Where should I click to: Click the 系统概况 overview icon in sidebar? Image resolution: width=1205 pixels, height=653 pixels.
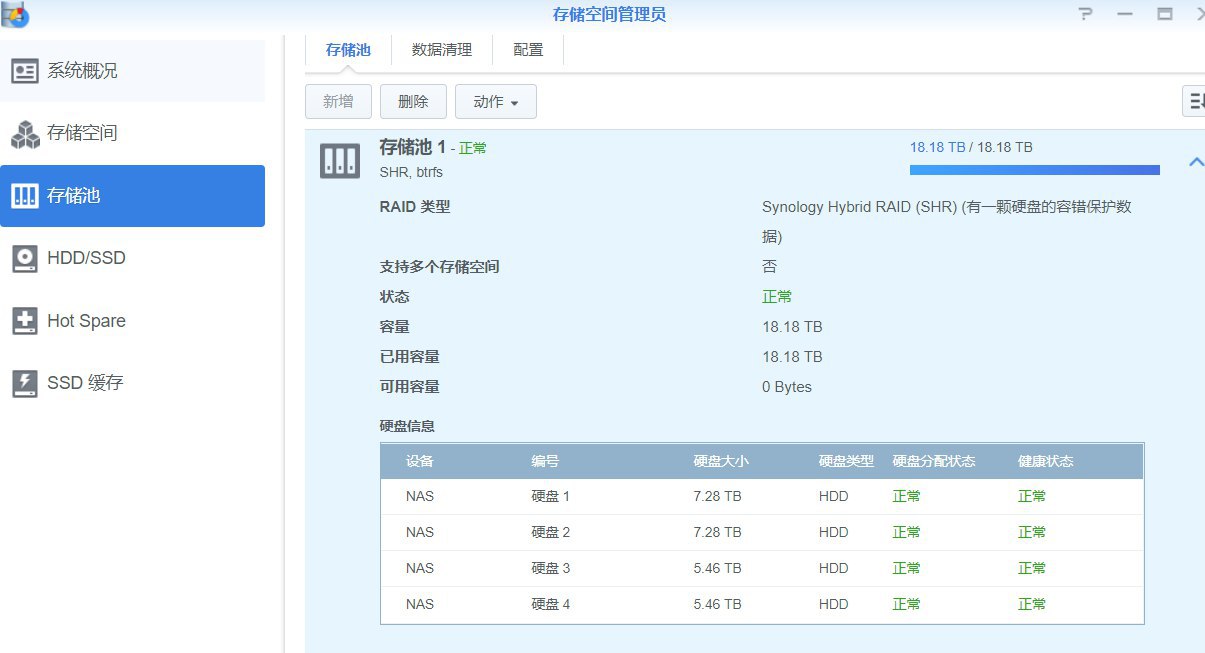tap(25, 71)
